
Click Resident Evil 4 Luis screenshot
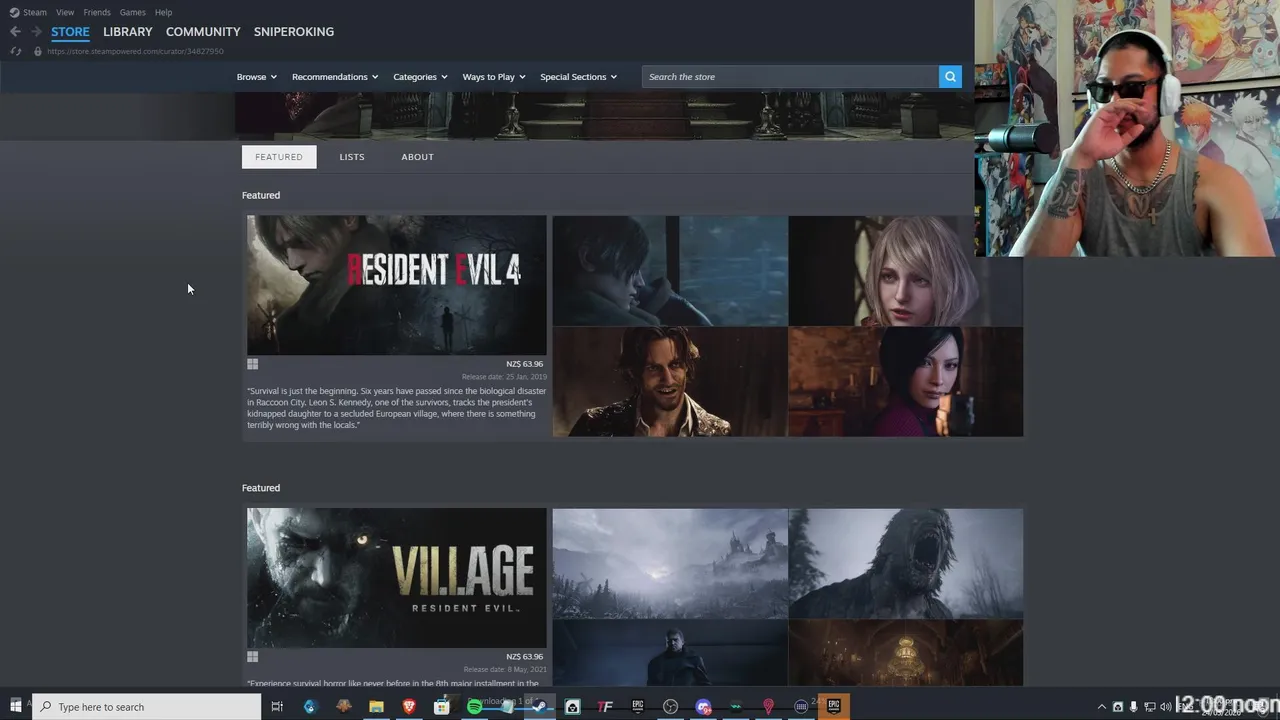[670, 382]
